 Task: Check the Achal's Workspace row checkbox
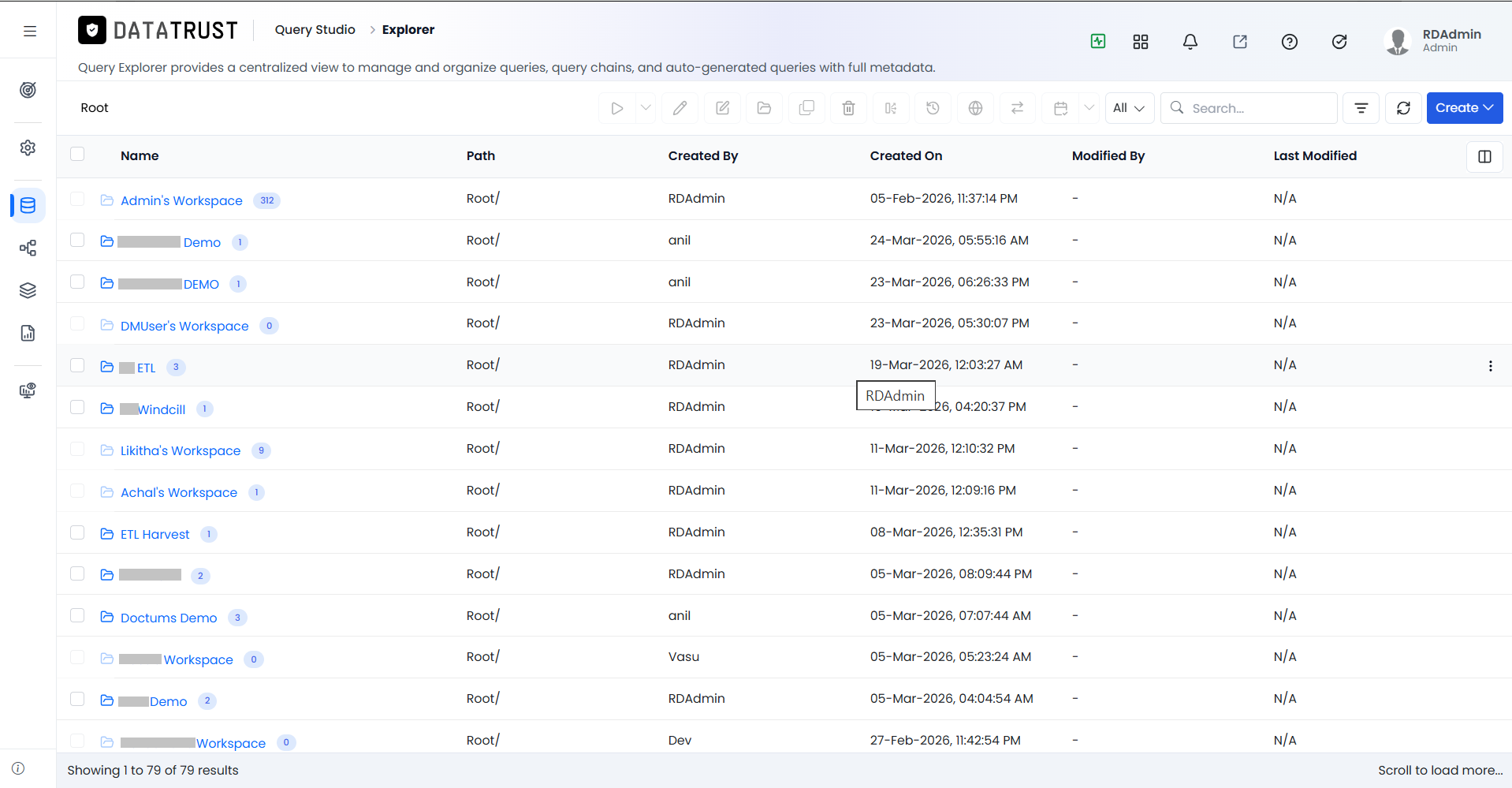pos(77,491)
